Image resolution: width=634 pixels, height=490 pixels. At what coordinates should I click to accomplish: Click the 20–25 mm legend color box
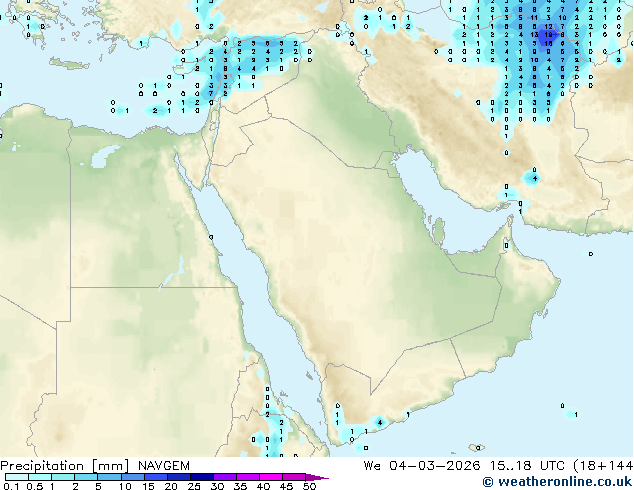[x=178, y=477]
